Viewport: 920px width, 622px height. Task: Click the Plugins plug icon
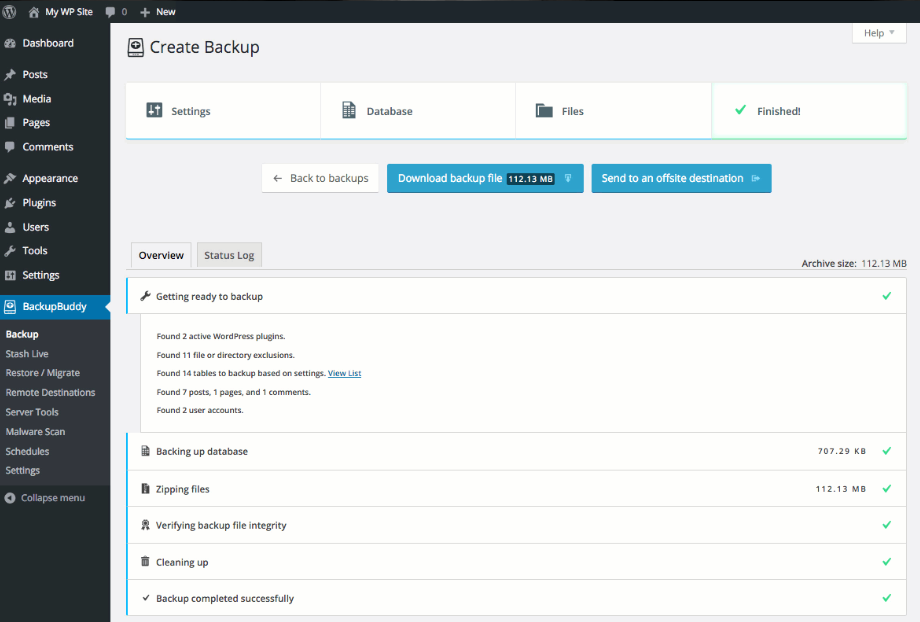coord(10,203)
